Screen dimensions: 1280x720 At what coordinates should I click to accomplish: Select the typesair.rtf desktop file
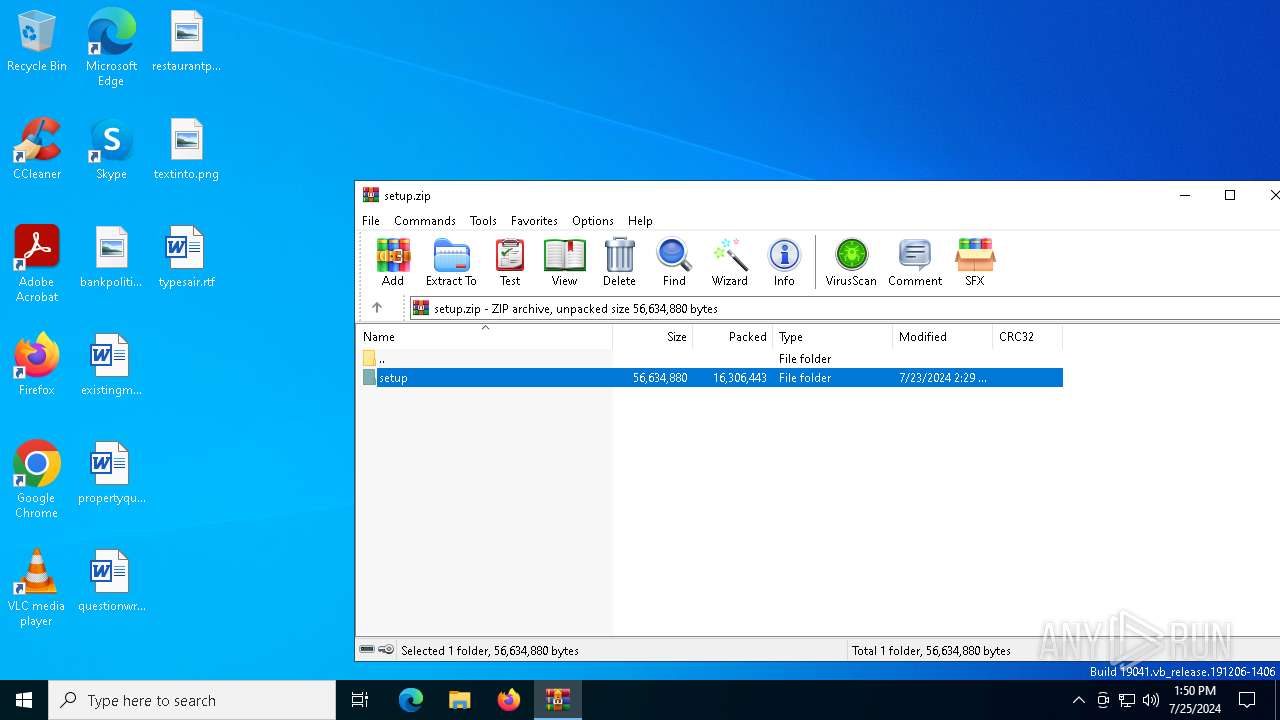(x=186, y=257)
